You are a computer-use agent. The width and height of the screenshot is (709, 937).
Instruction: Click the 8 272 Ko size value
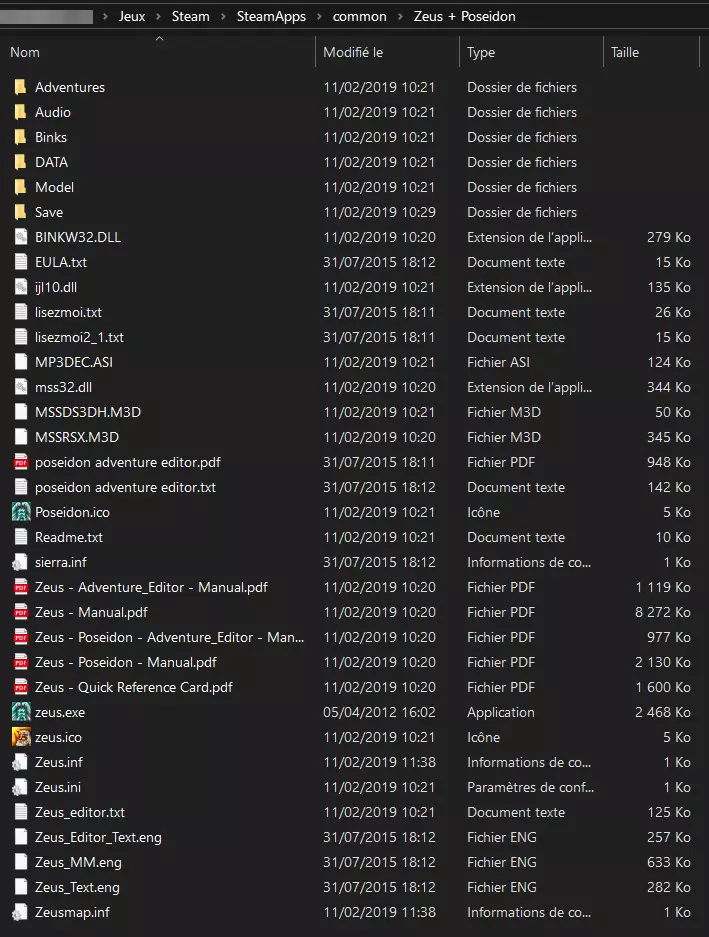662,613
